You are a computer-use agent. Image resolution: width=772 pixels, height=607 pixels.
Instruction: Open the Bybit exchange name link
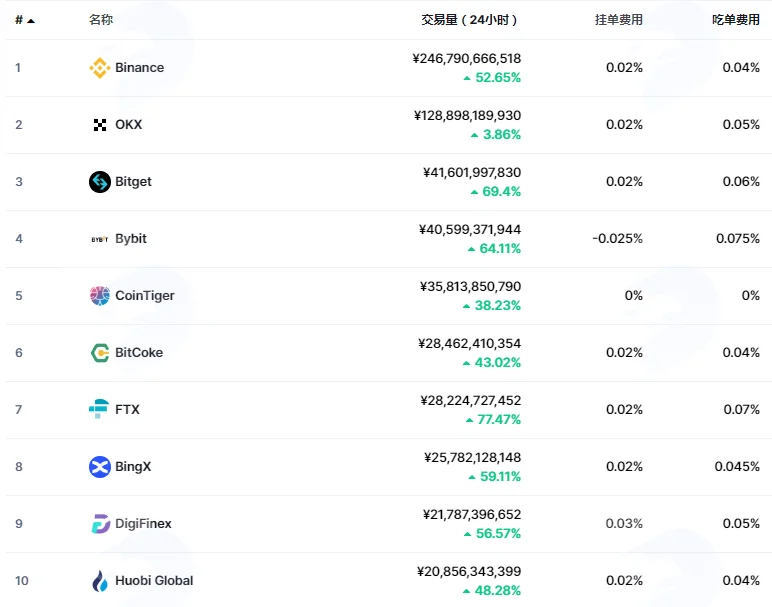(x=131, y=239)
